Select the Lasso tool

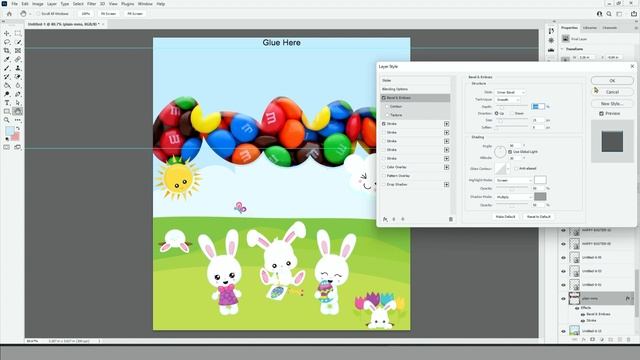click(x=7, y=42)
